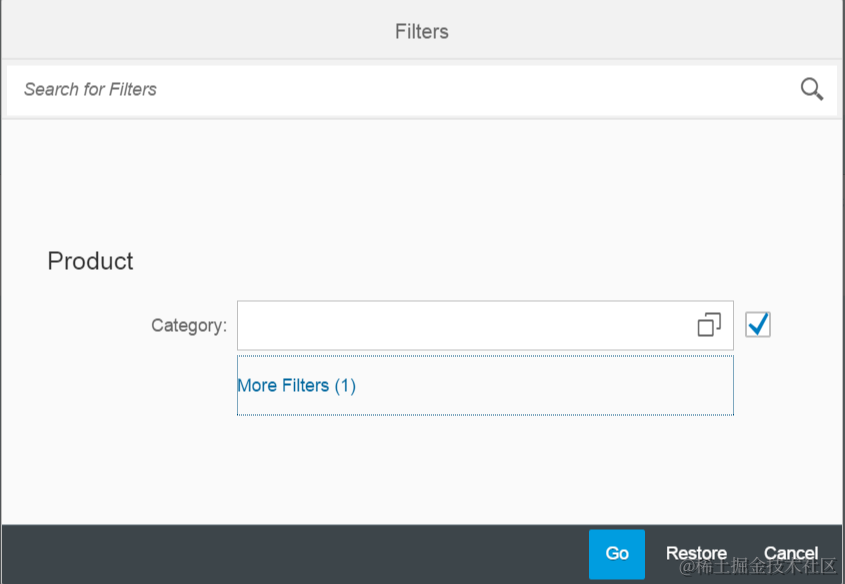Screen dimensions: 845x584
Task: Uncheck the Category filter checkbox
Action: tap(758, 324)
